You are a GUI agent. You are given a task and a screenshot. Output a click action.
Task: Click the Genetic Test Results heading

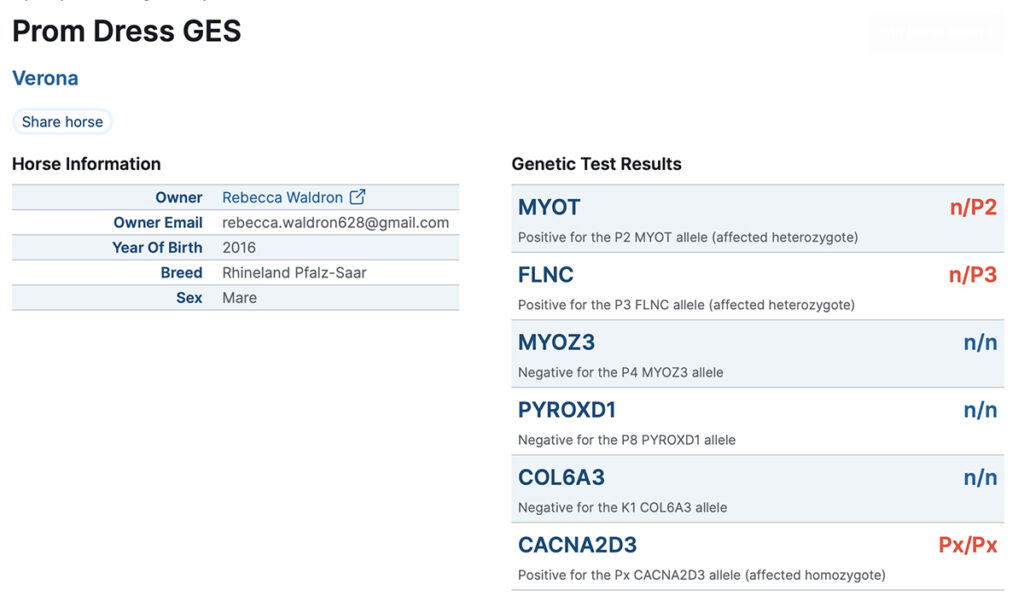click(x=596, y=164)
